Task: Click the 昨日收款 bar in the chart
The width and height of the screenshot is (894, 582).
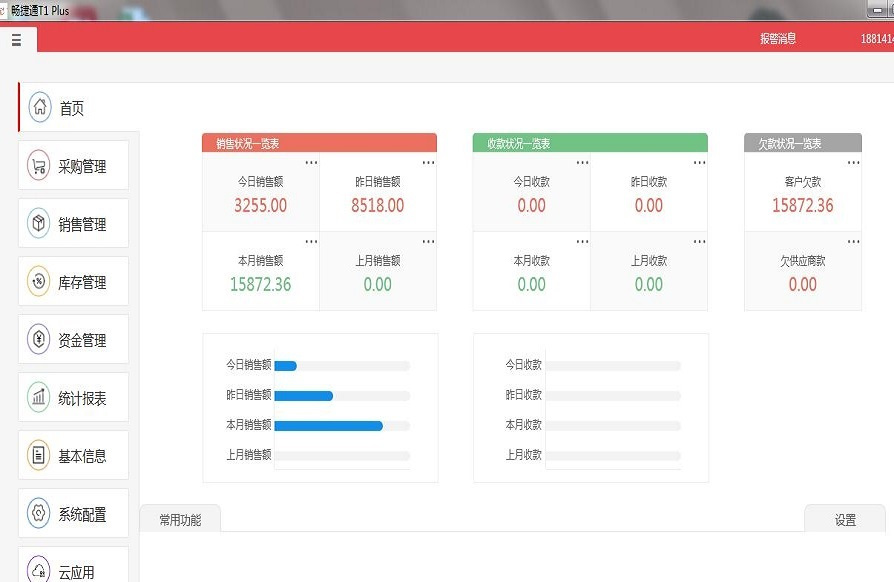Action: (613, 396)
